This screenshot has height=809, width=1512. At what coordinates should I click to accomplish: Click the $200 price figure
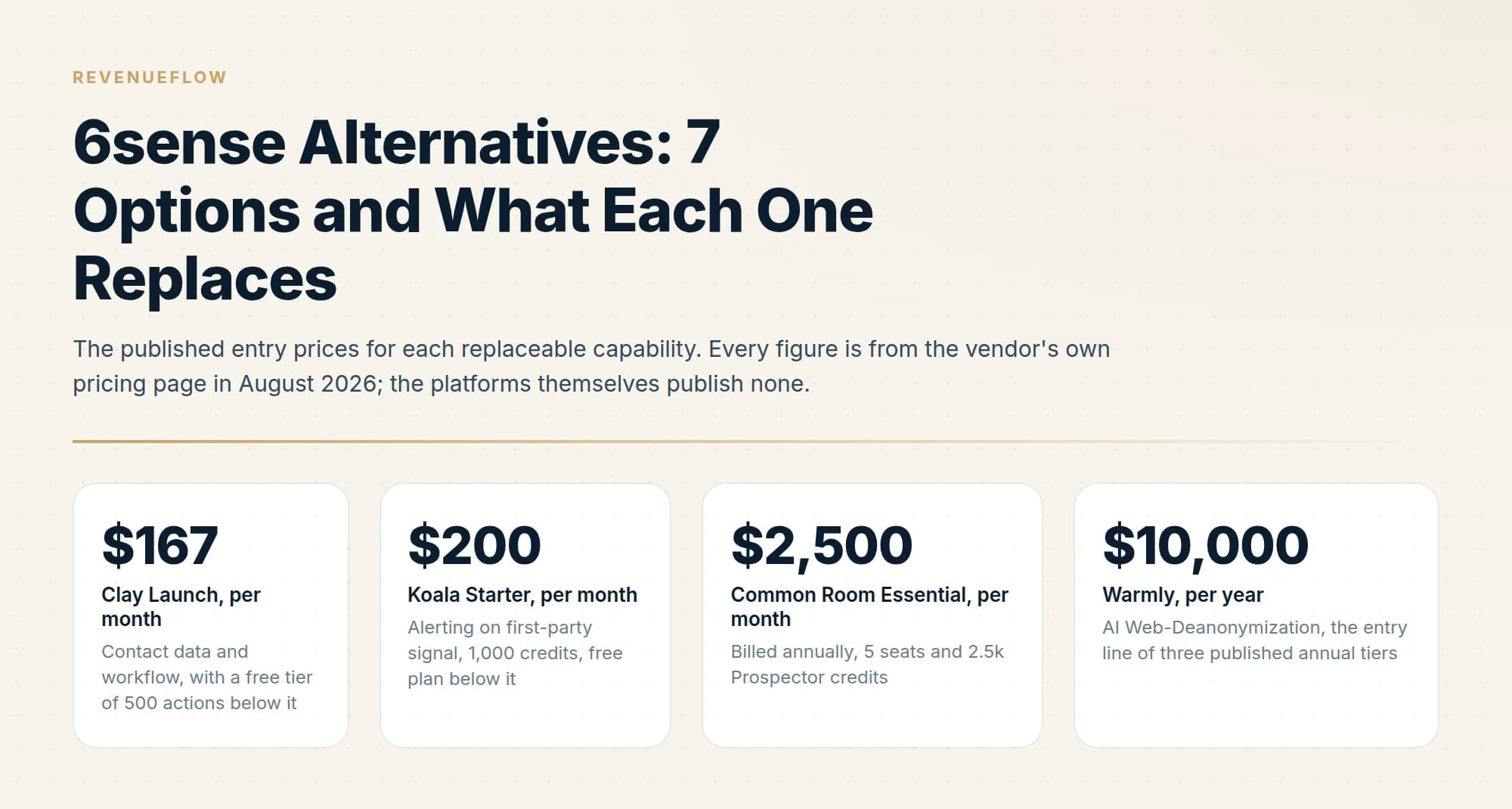(x=474, y=545)
